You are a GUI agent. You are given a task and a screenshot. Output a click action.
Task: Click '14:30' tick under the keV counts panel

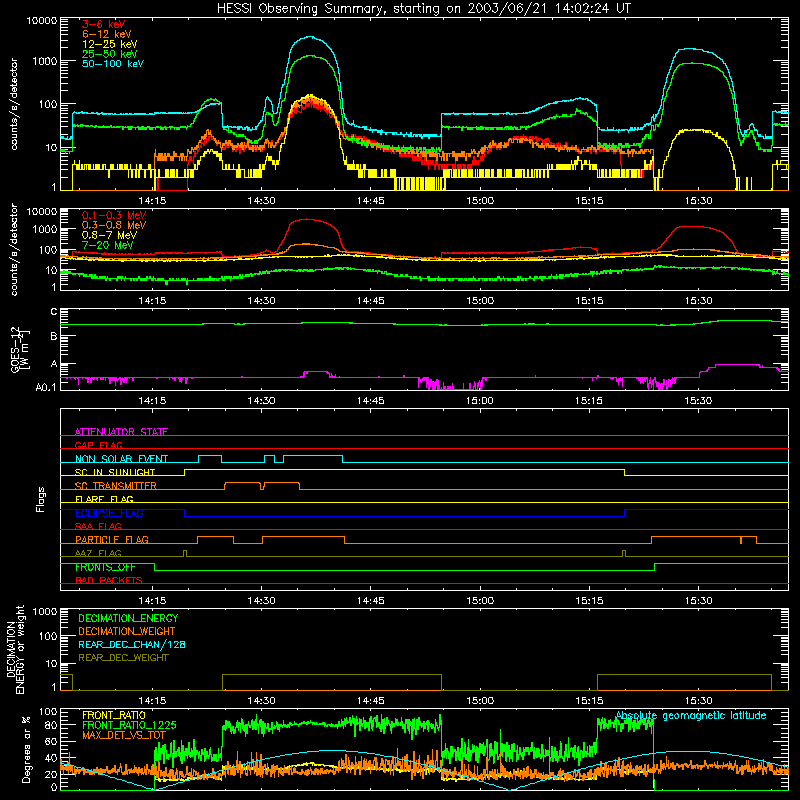click(261, 201)
